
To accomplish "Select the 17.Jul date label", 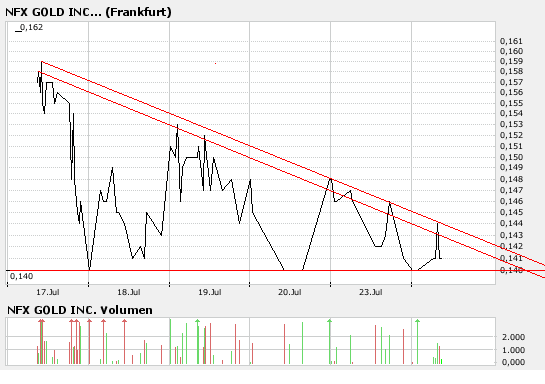I will 48,292.
